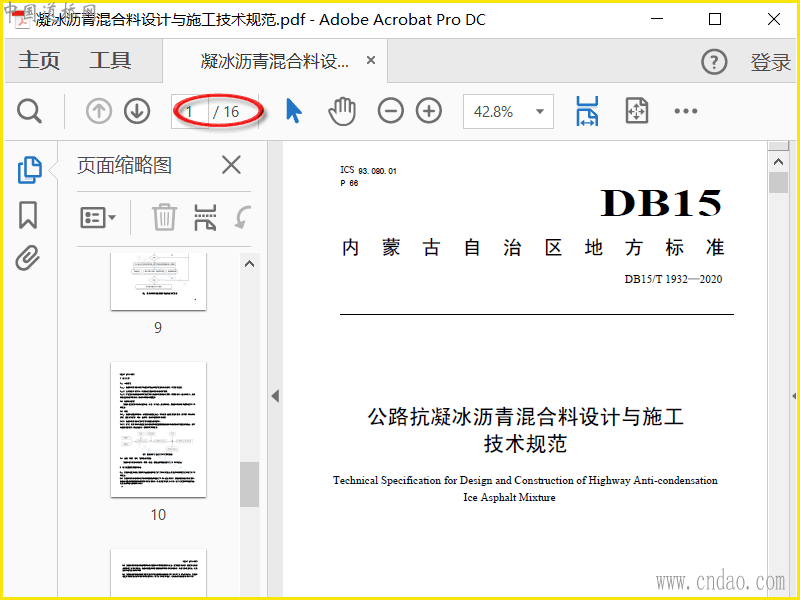Viewport: 800px width, 600px height.
Task: Maximize the Acrobat window
Action: tap(715, 19)
